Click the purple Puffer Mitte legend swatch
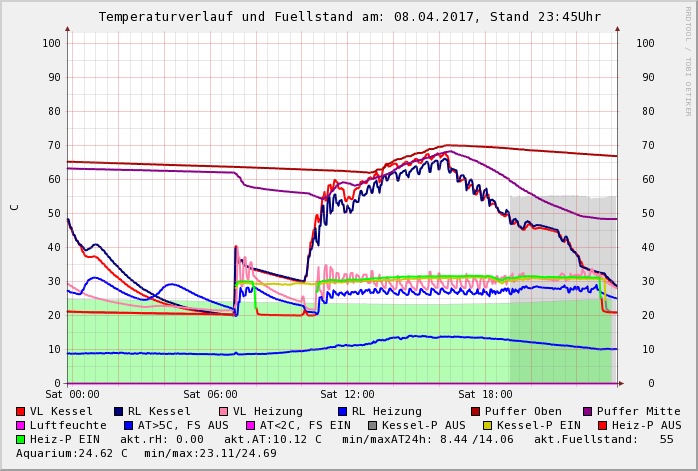Viewport: 698px width, 471px height. point(588,411)
